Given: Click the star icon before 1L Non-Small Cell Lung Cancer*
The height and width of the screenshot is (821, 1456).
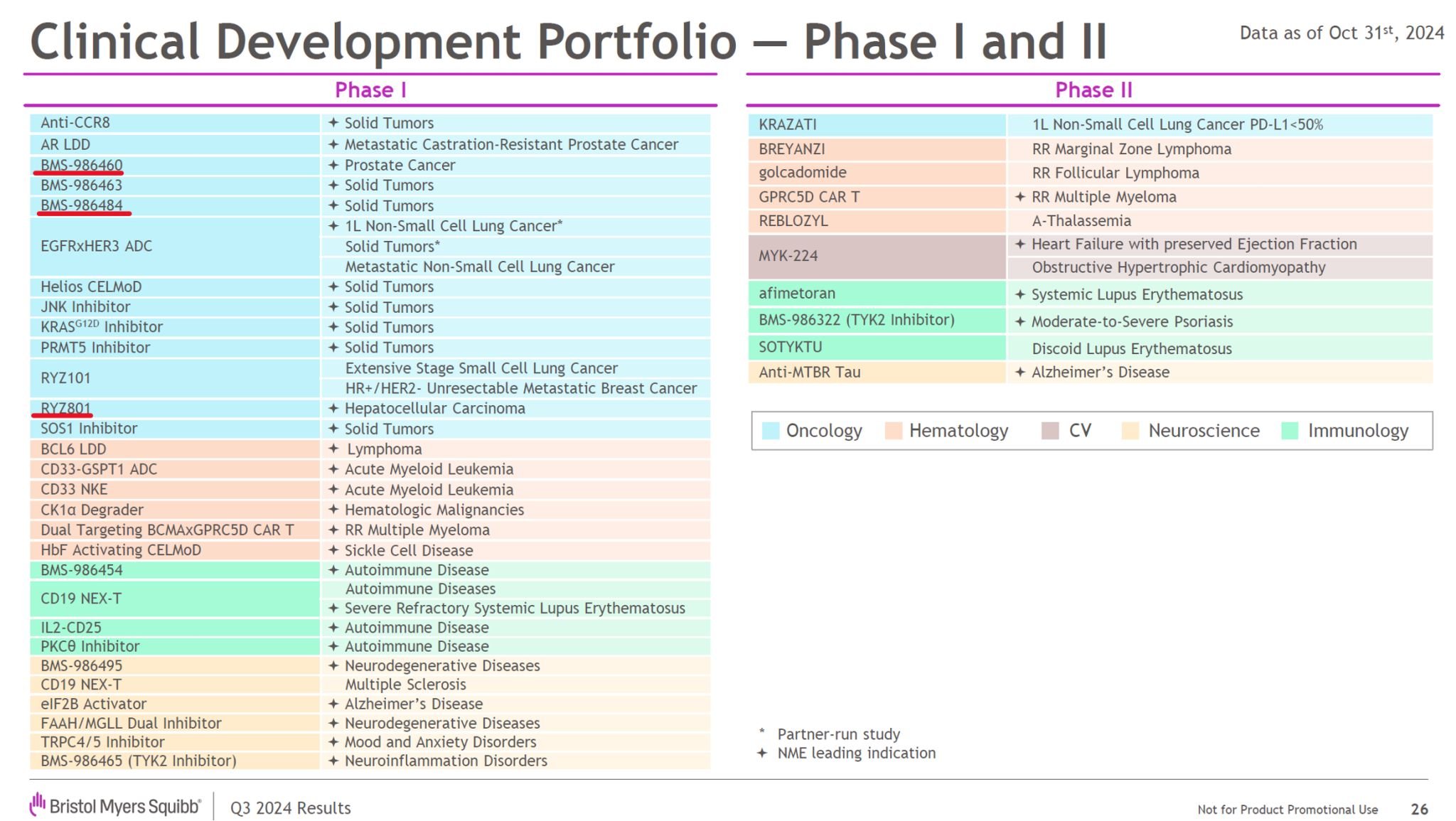Looking at the screenshot, I should [x=333, y=225].
